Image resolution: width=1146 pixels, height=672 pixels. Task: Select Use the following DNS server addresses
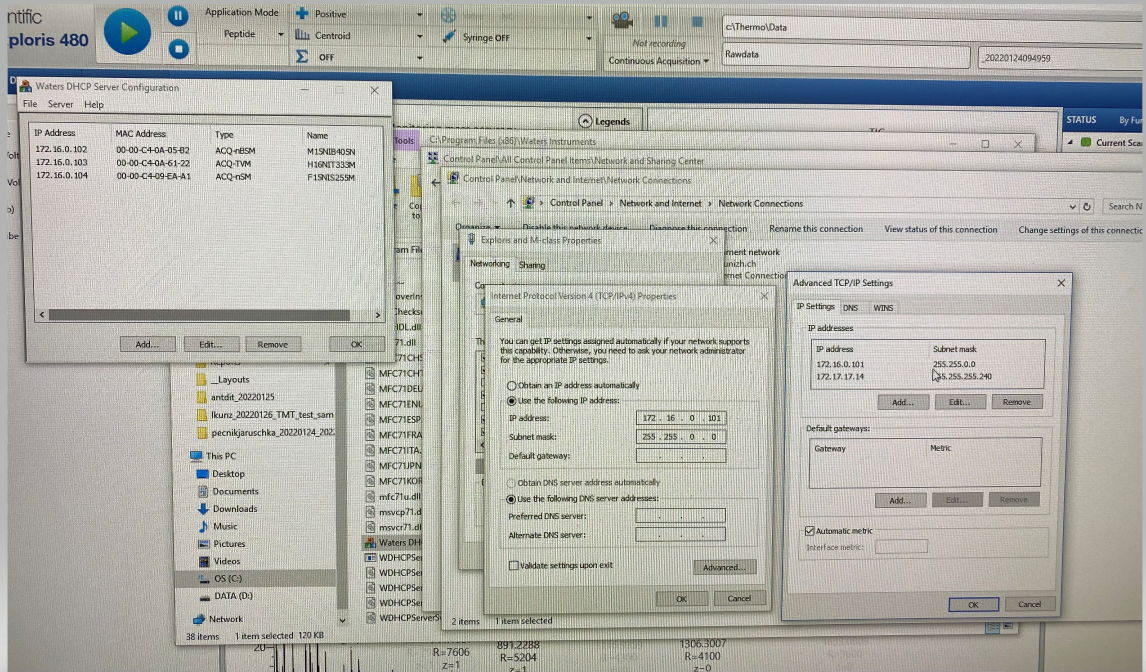511,499
